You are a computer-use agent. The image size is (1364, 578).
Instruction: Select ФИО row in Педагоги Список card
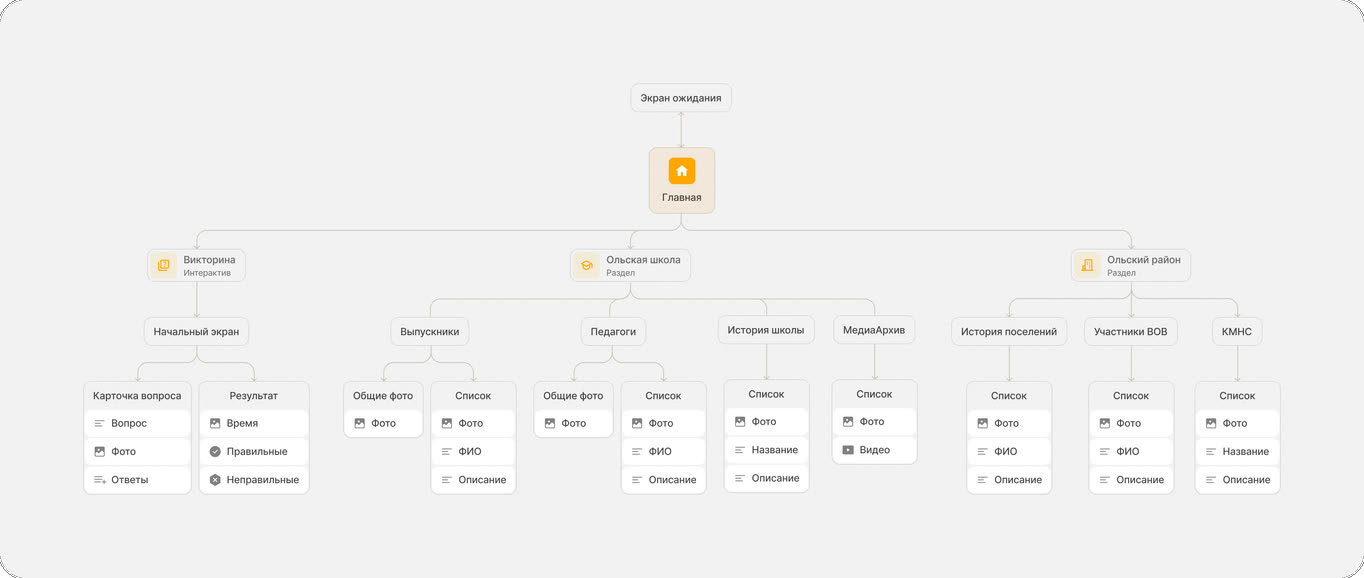click(x=663, y=451)
